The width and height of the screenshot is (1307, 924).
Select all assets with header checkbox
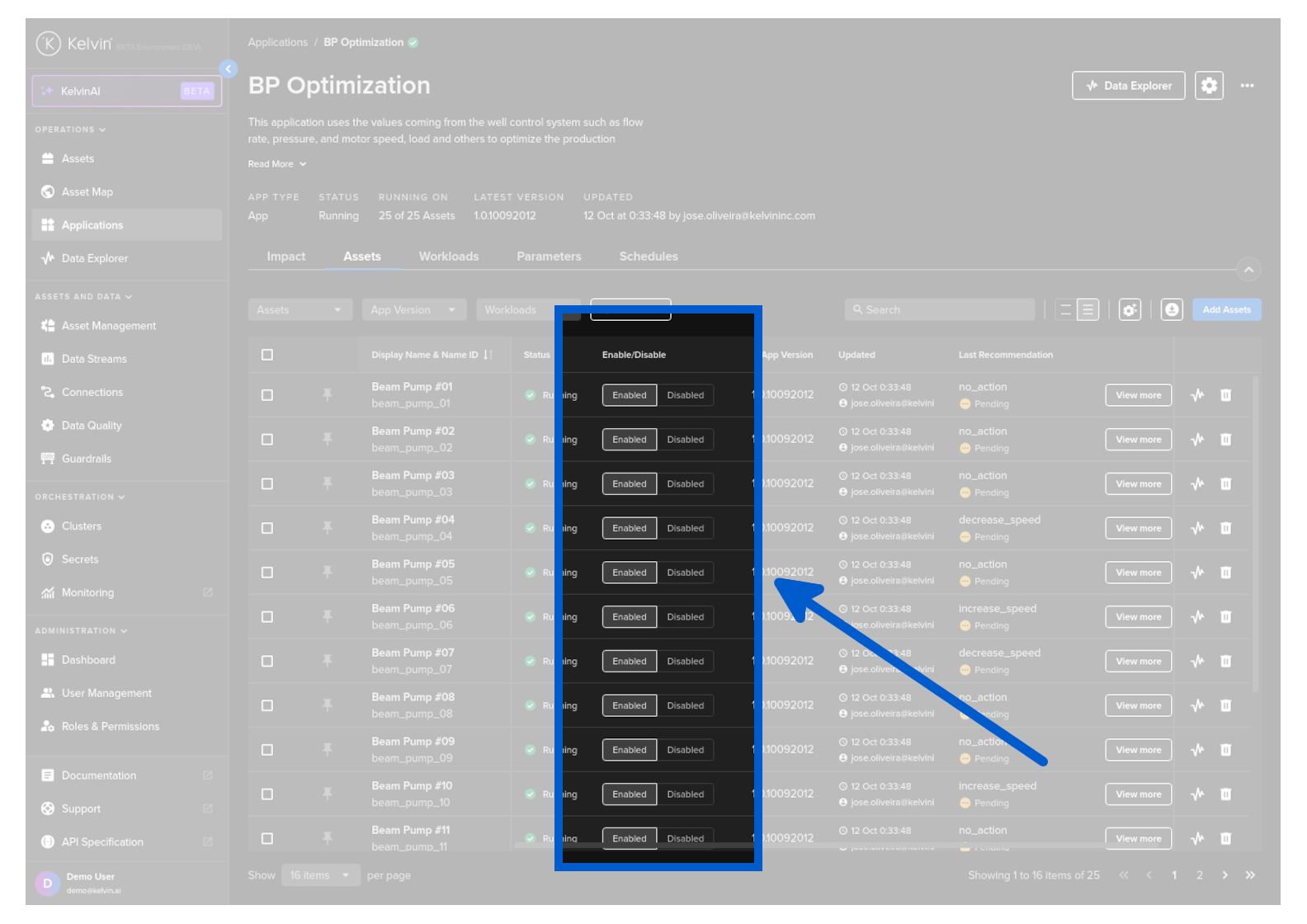tap(267, 355)
